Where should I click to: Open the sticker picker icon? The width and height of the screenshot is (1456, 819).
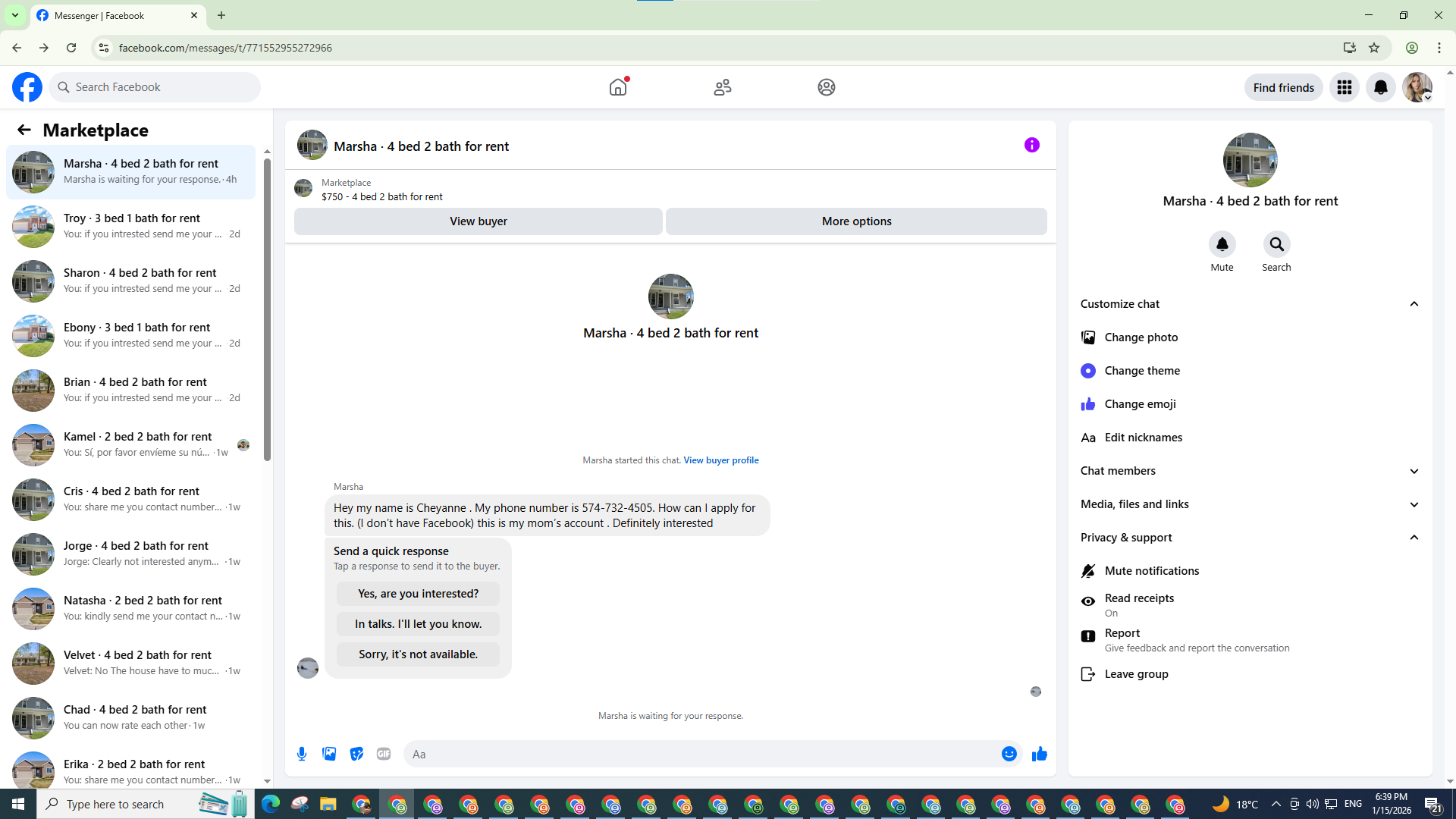click(x=356, y=754)
